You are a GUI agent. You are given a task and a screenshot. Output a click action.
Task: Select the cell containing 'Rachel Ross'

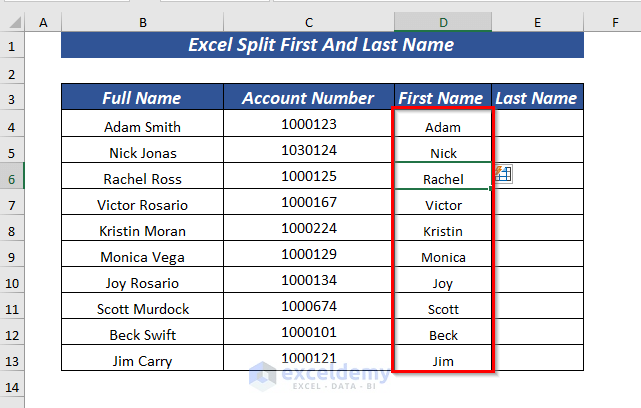click(143, 179)
